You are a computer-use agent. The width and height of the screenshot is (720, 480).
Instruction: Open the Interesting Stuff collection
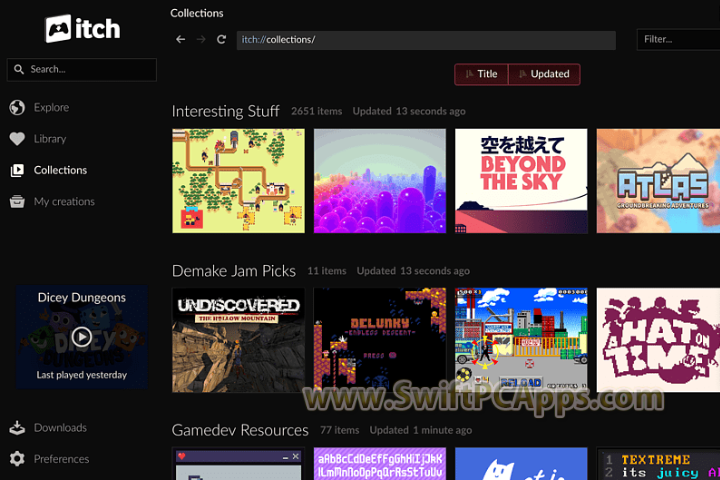225,111
